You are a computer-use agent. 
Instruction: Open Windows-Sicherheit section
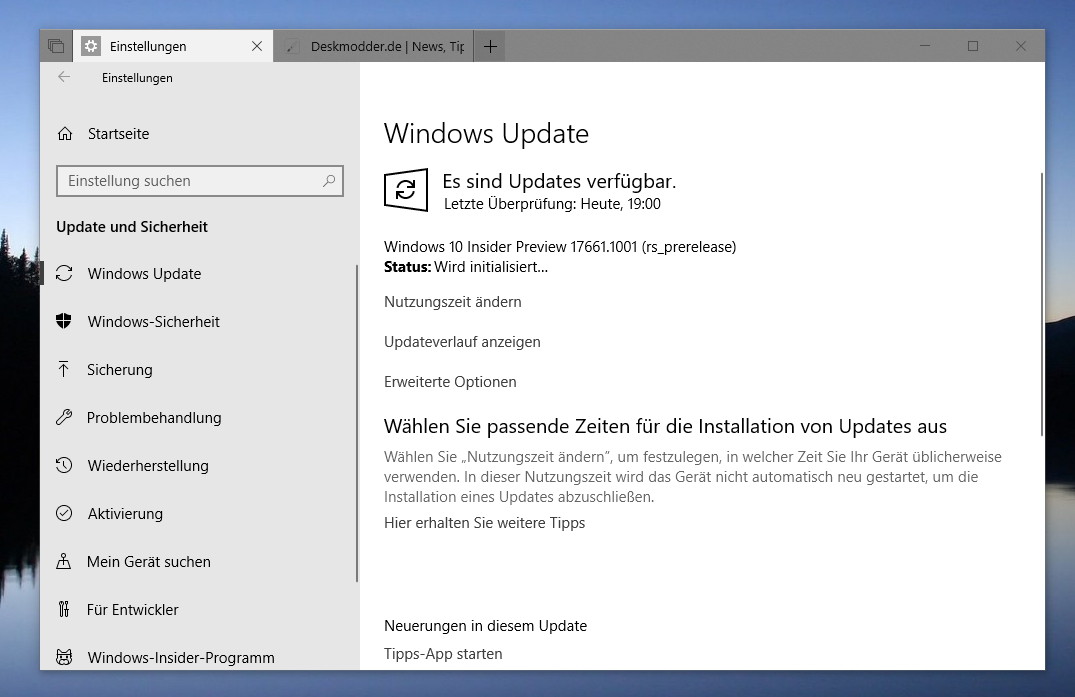[x=154, y=321]
